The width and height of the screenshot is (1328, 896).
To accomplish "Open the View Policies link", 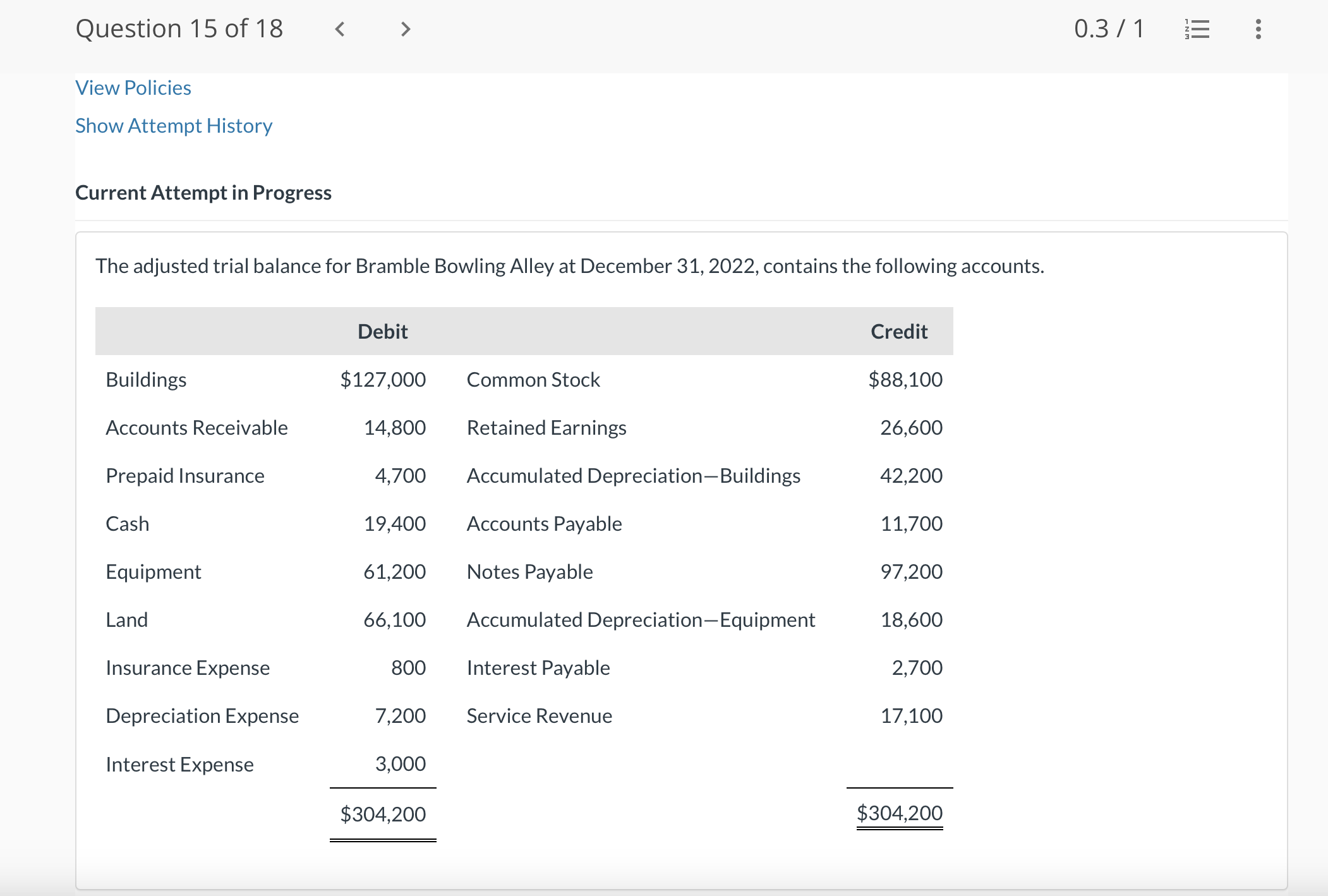I will (133, 88).
